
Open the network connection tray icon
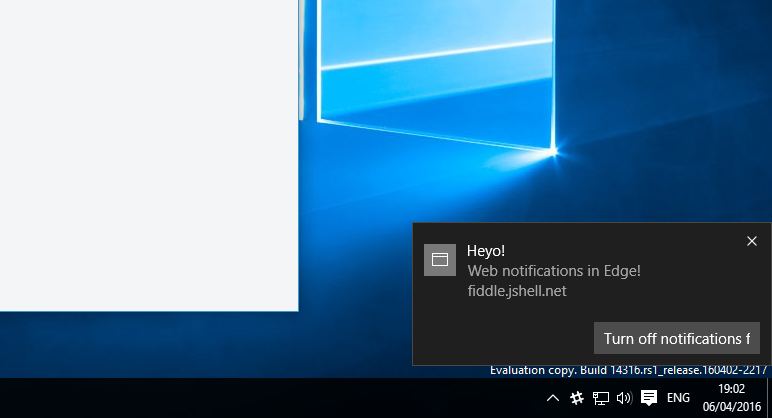(x=600, y=398)
